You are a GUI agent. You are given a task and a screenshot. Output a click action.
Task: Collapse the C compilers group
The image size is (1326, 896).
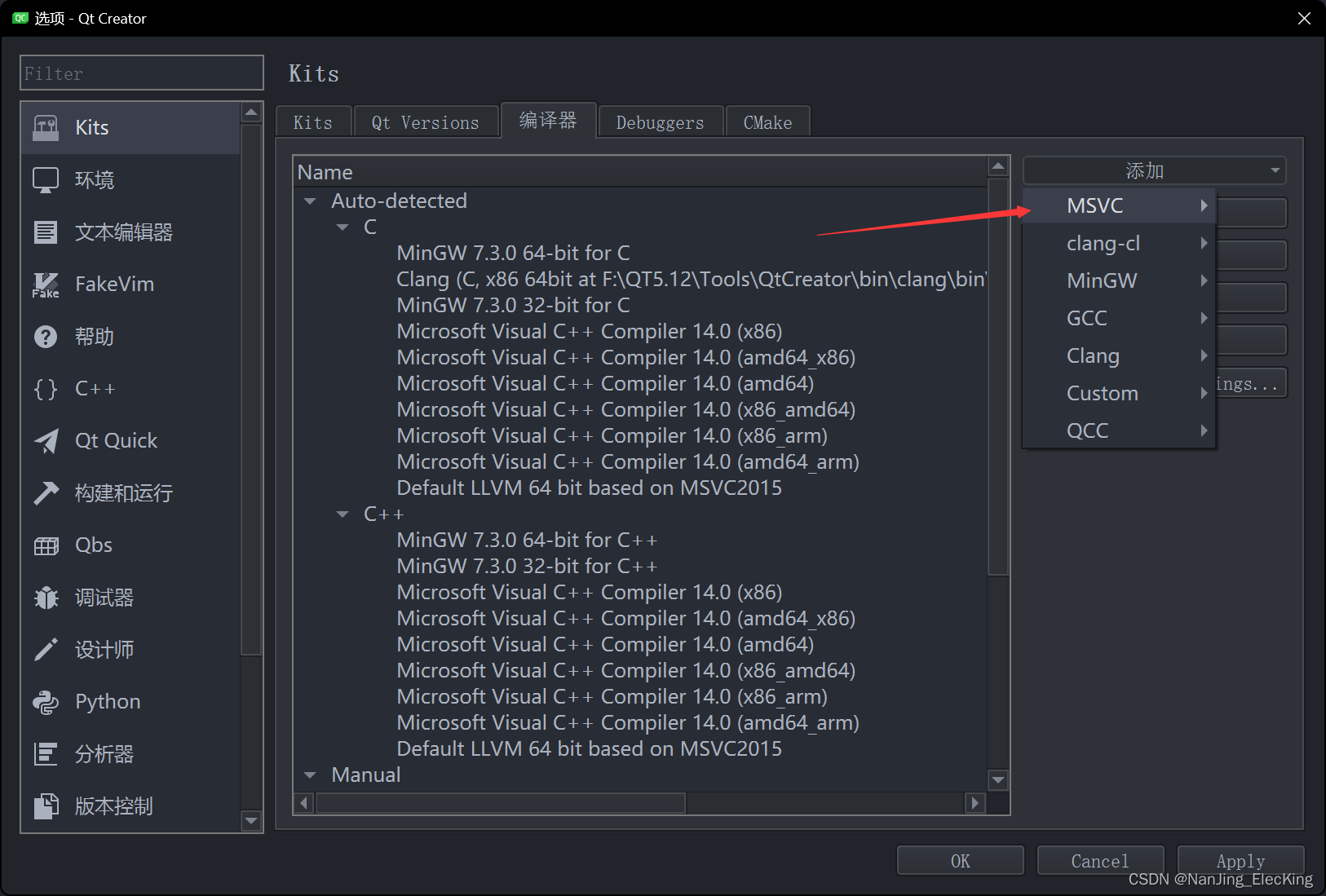coord(343,227)
